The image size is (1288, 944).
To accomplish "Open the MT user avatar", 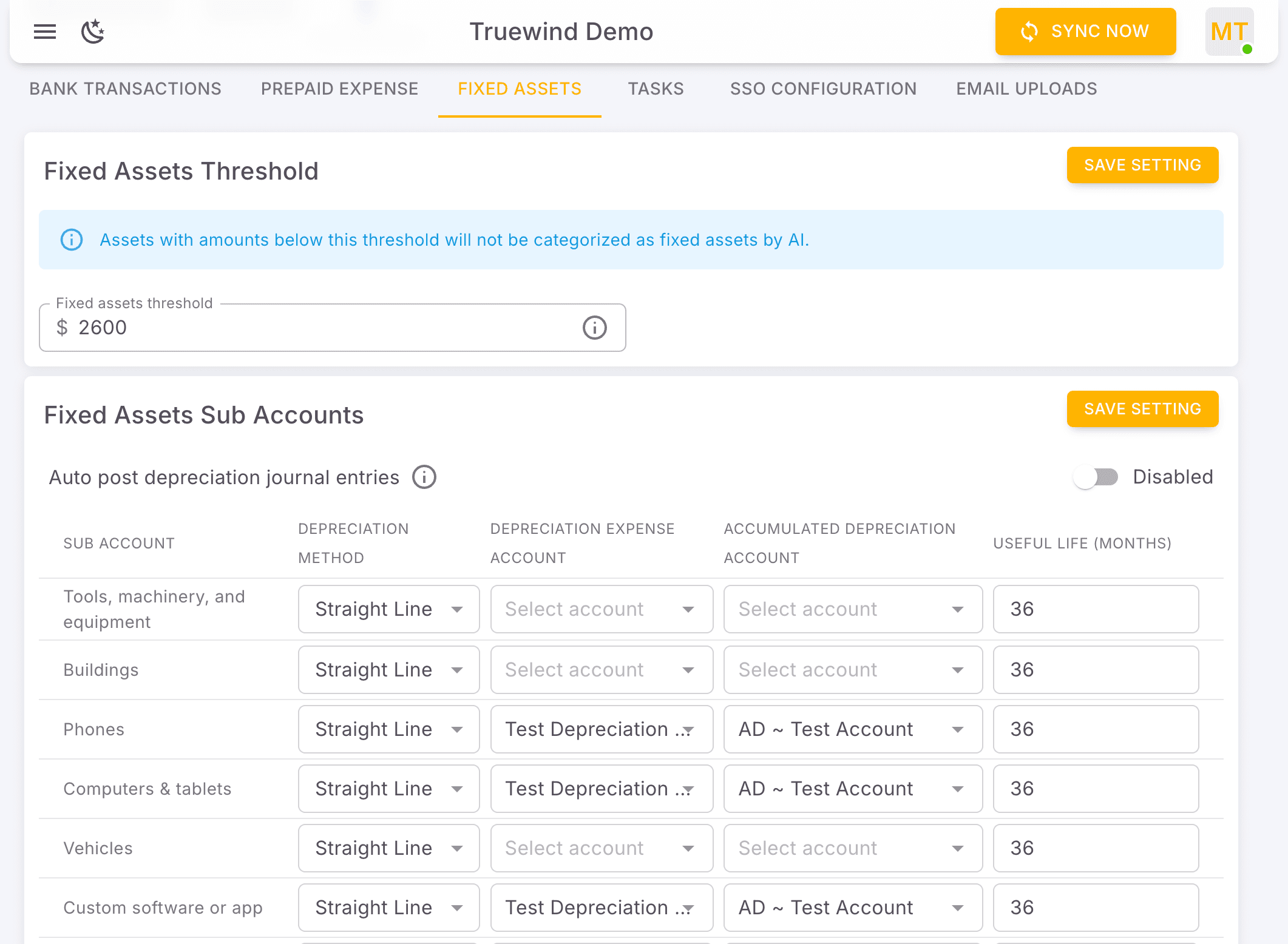I will [1229, 32].
